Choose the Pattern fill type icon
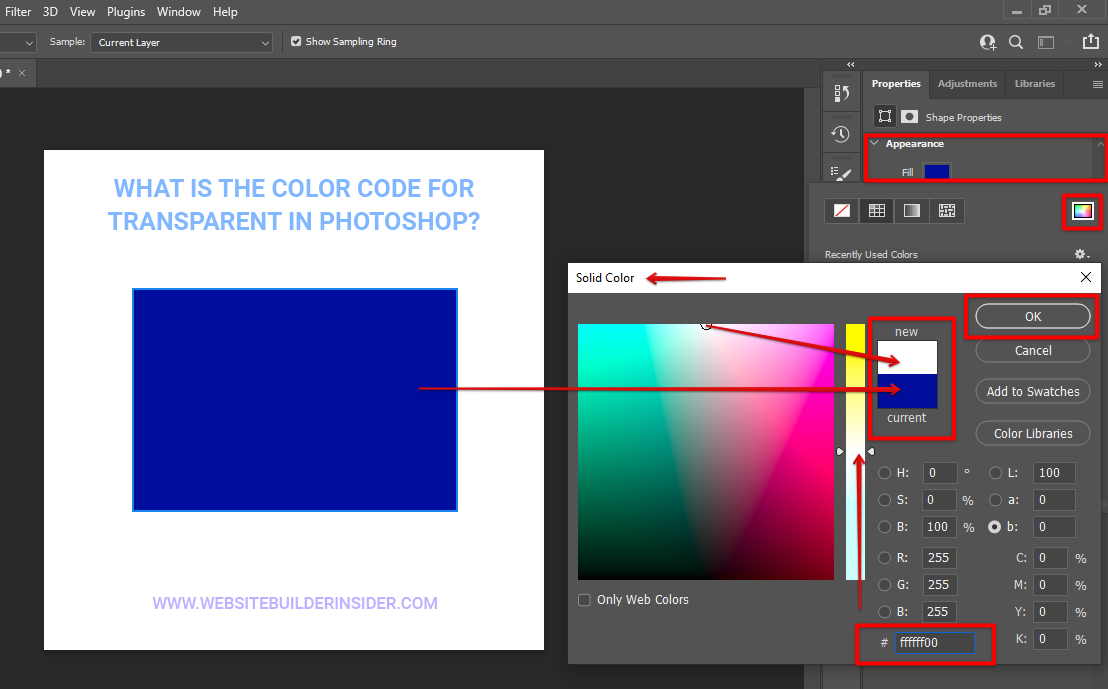The height and width of the screenshot is (689, 1108). 946,211
